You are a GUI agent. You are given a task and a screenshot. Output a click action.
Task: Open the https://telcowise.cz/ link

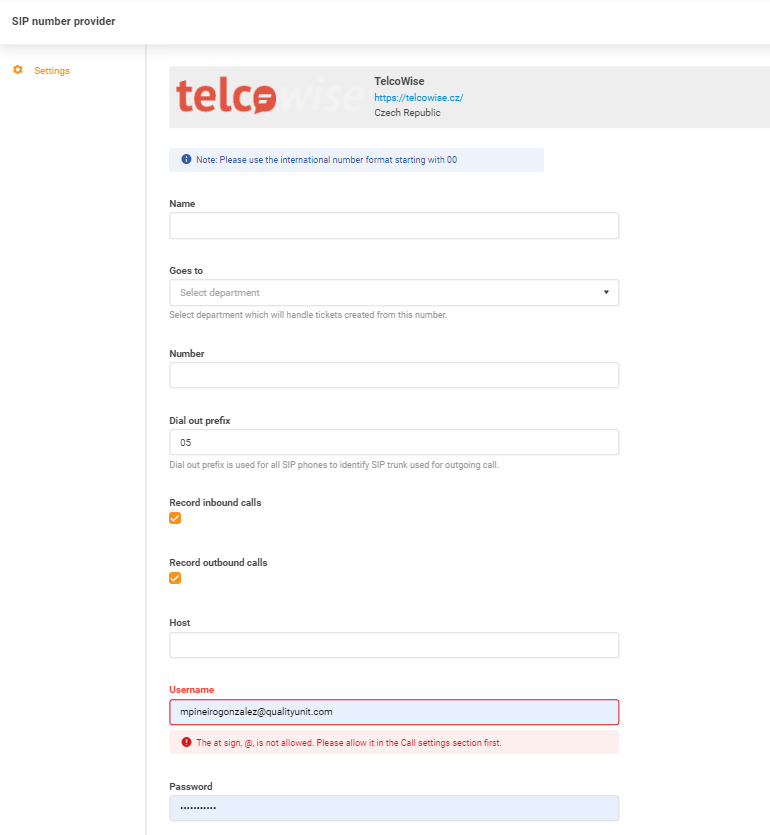418,97
